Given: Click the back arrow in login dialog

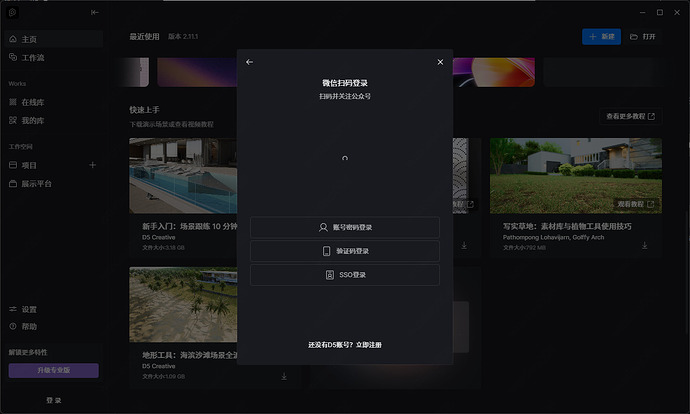Looking at the screenshot, I should tap(250, 62).
